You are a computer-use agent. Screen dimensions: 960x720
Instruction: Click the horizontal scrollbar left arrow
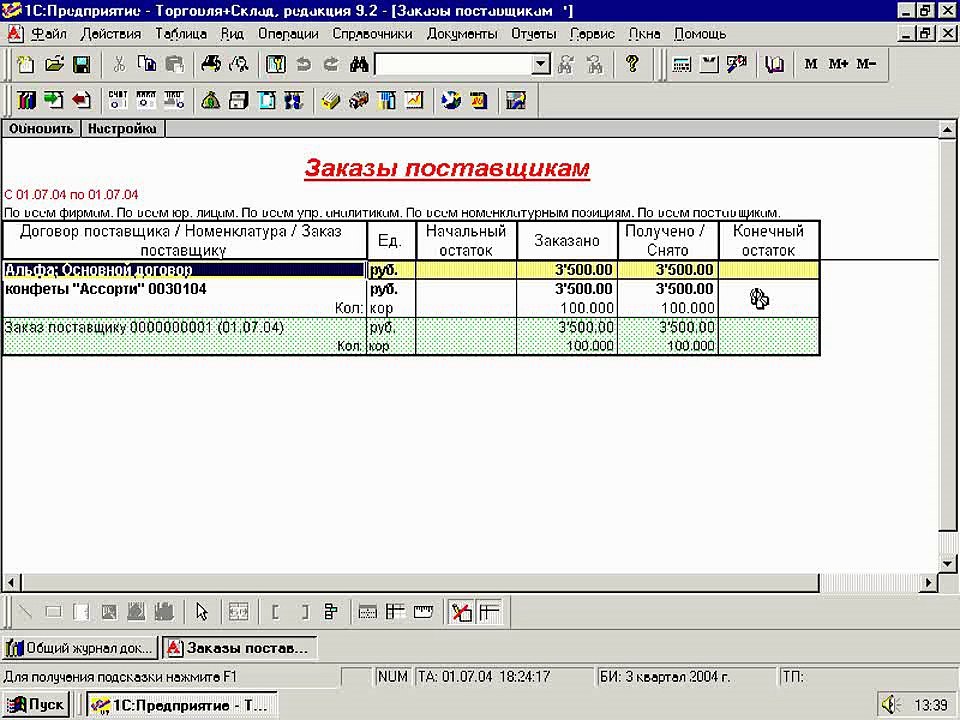[x=12, y=582]
